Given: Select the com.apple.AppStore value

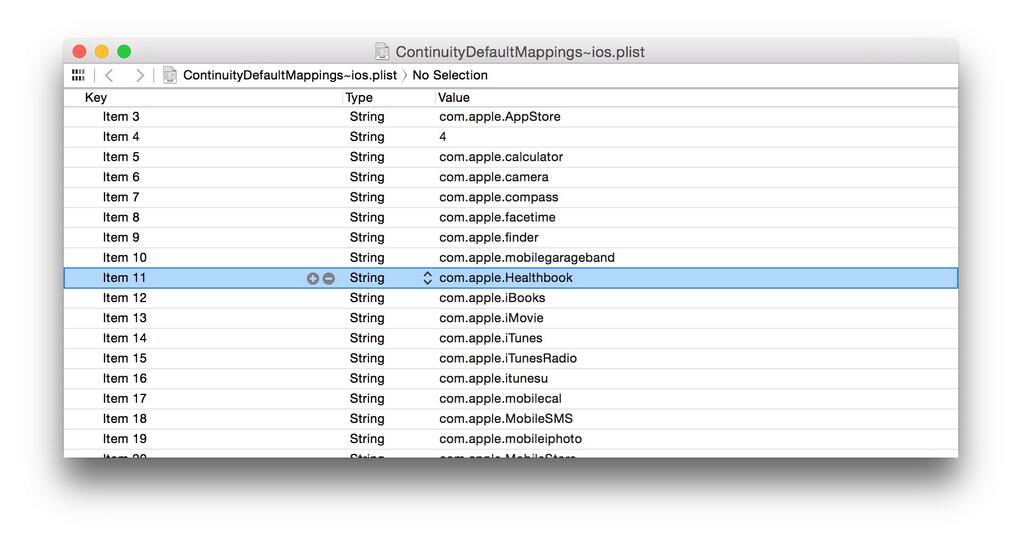Looking at the screenshot, I should (x=500, y=117).
